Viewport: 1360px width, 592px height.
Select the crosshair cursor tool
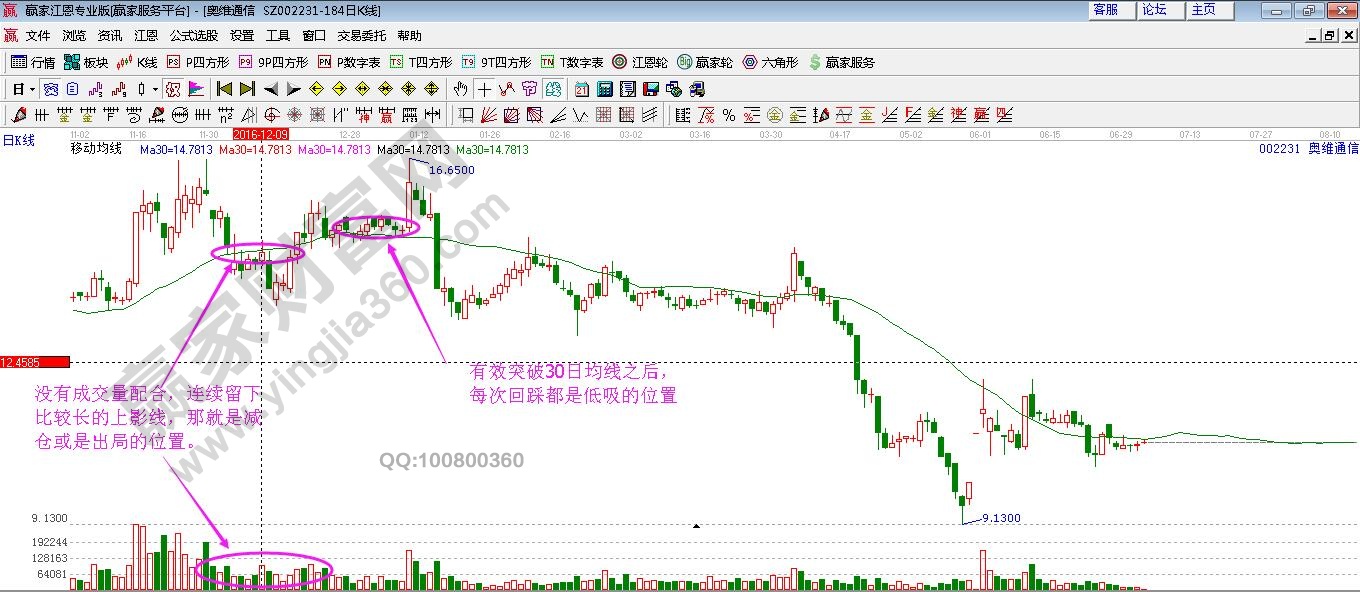point(484,88)
